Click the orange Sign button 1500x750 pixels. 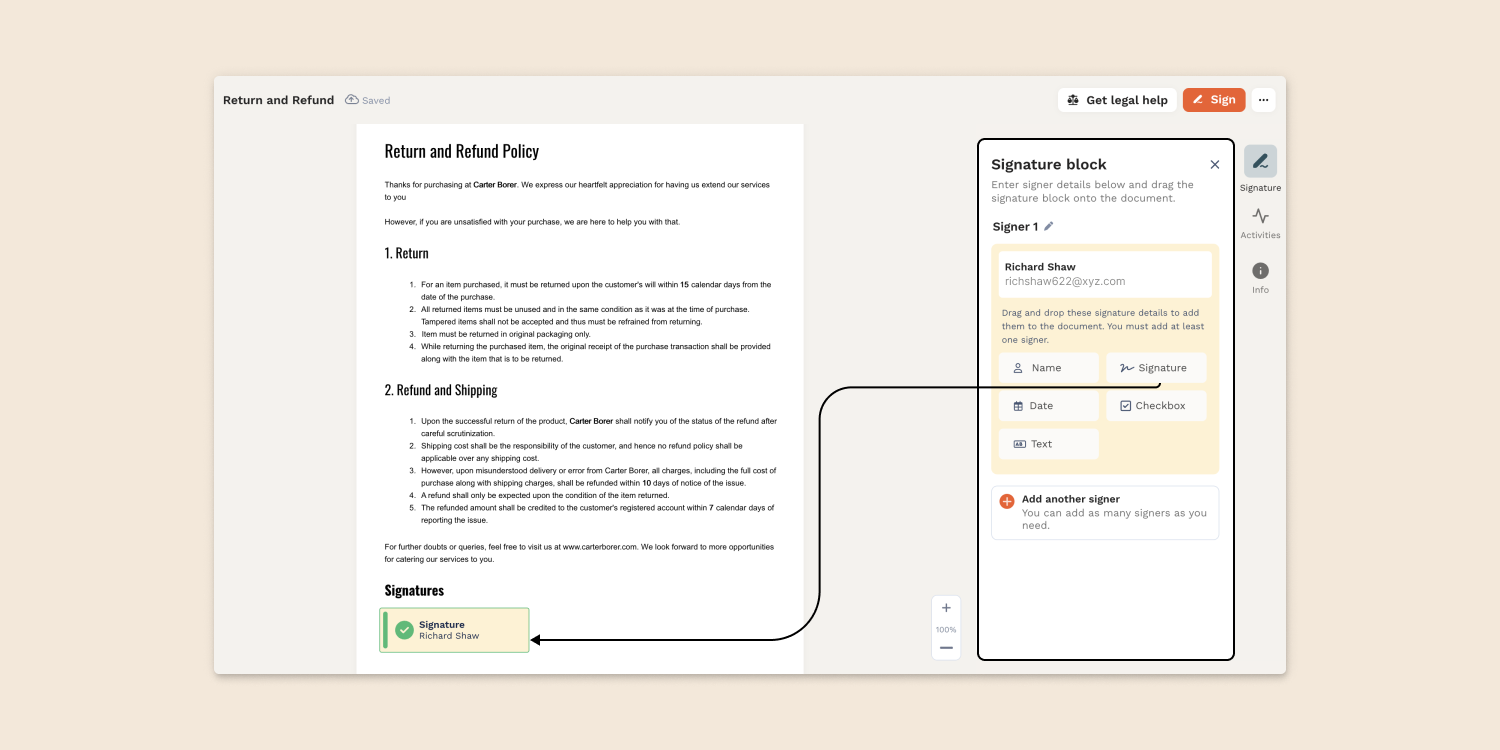tap(1214, 100)
